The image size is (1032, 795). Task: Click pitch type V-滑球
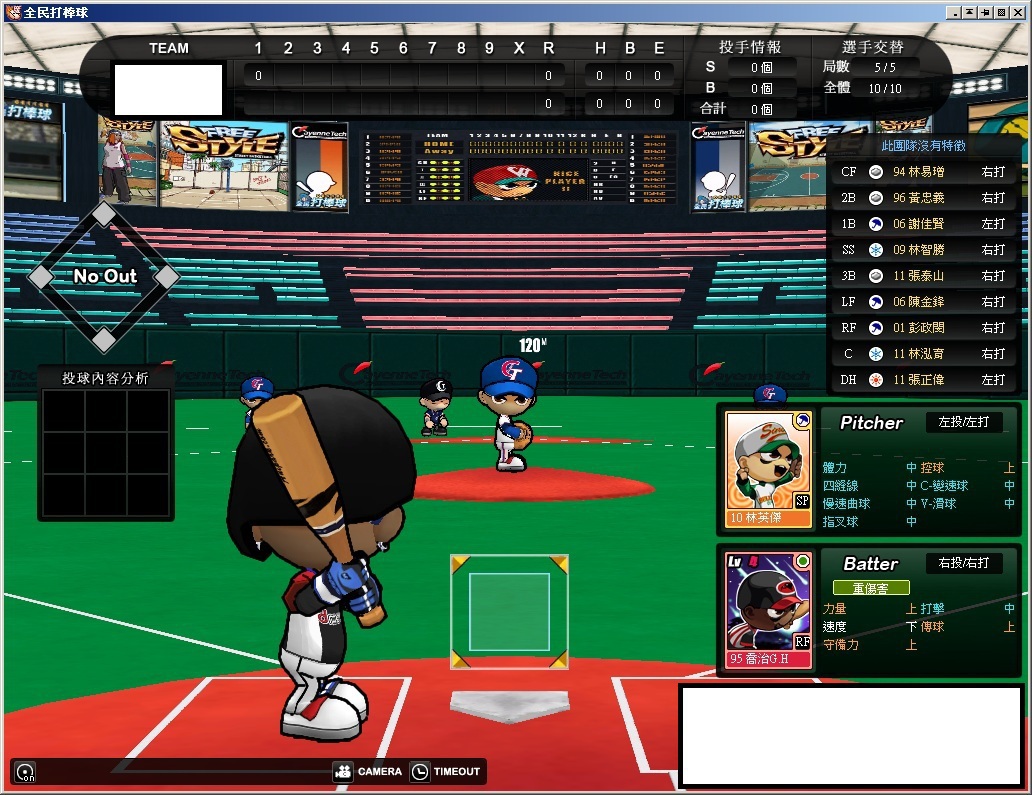point(938,503)
